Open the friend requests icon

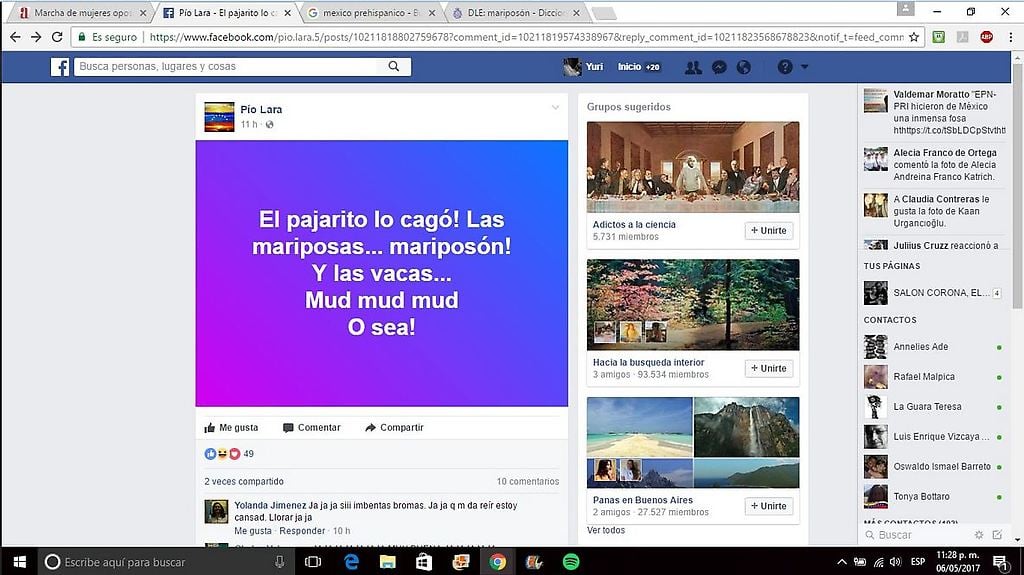(x=692, y=67)
